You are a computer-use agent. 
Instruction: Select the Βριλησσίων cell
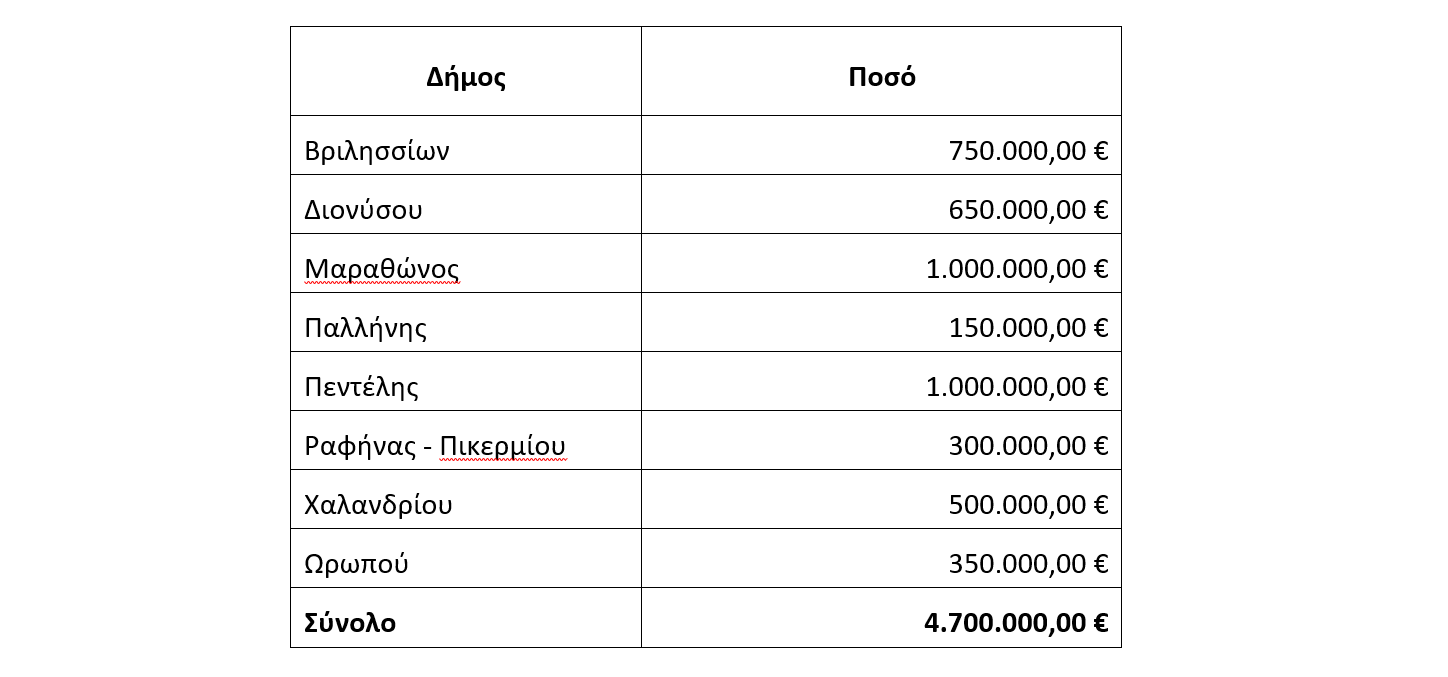tap(466, 145)
